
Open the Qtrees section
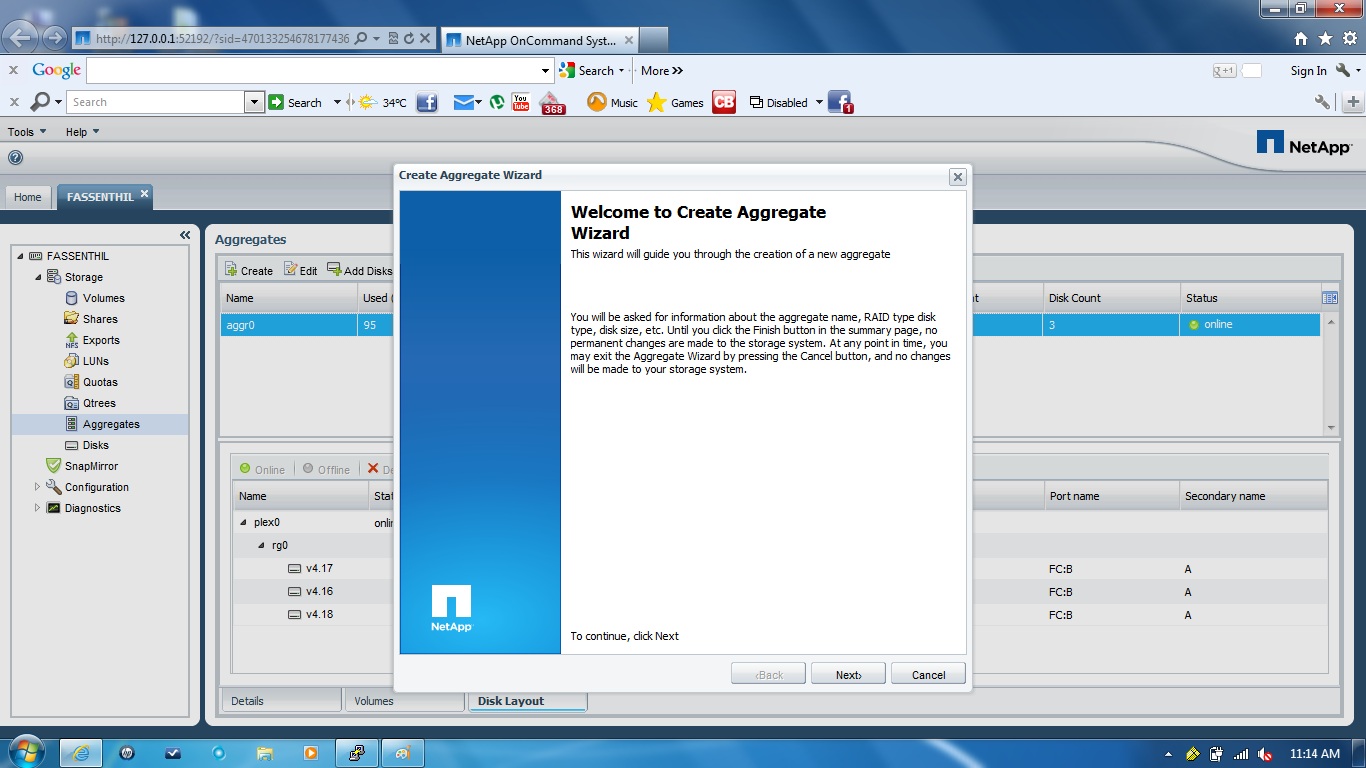[99, 402]
